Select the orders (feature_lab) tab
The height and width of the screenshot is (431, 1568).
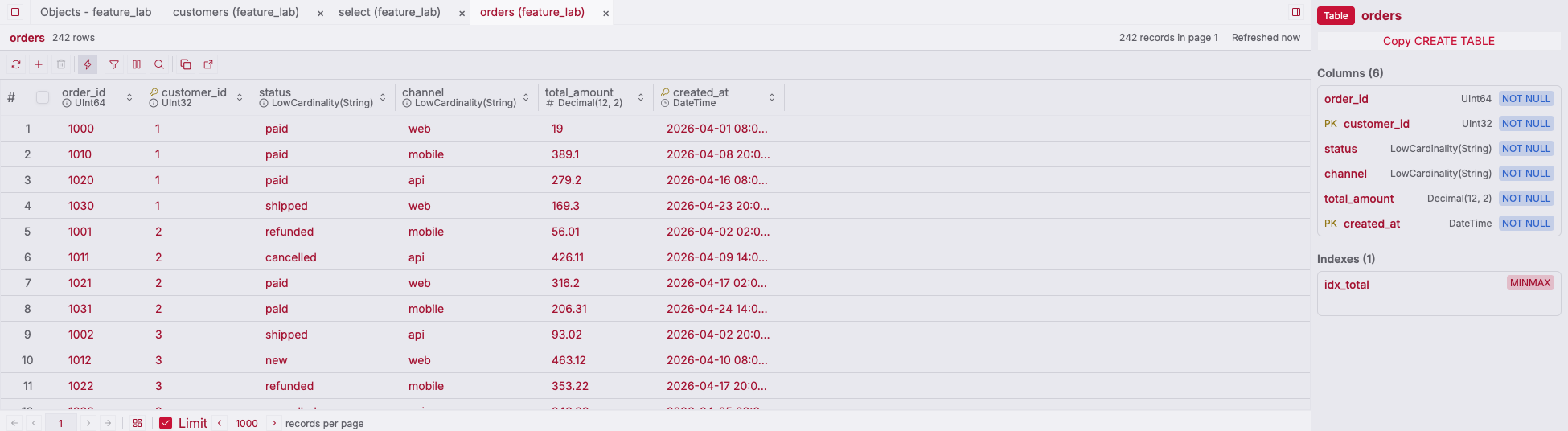pos(532,12)
